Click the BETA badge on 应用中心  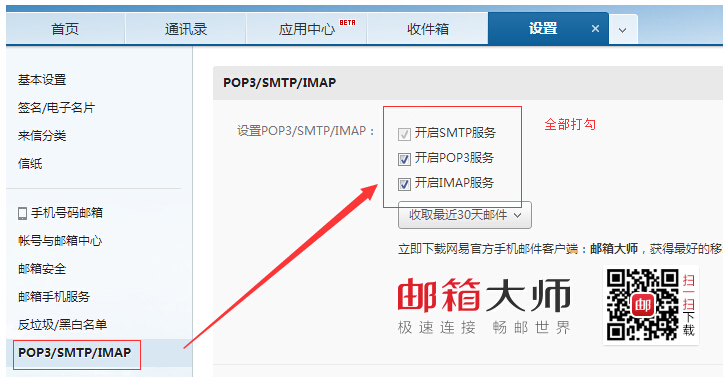tap(347, 22)
